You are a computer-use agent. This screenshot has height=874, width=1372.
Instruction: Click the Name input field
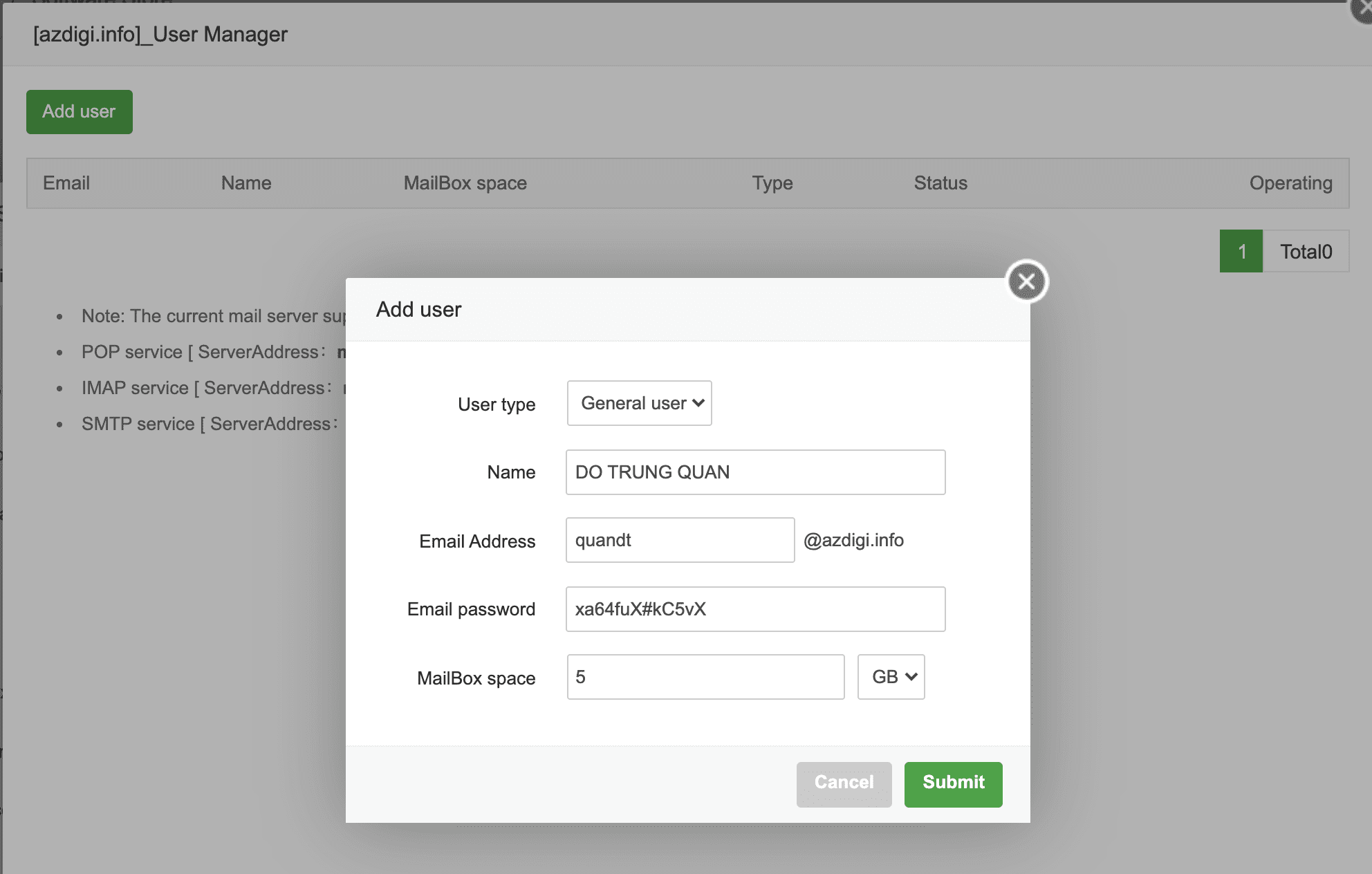click(x=755, y=472)
